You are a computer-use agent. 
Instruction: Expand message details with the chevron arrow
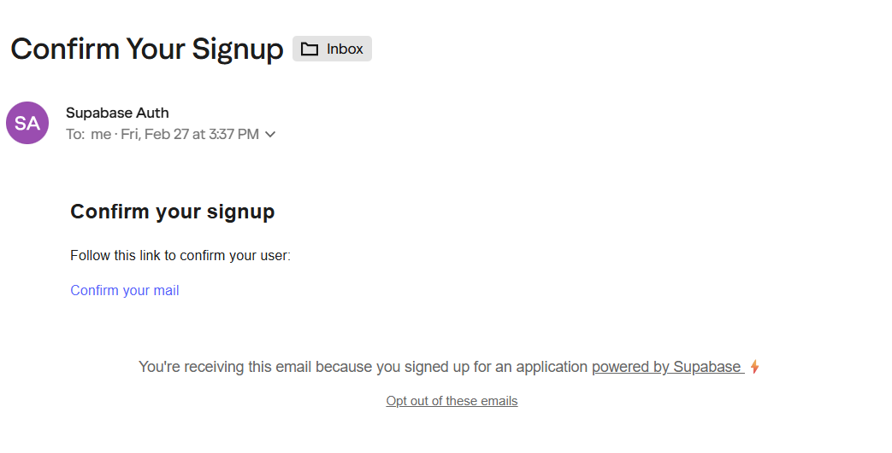[270, 134]
